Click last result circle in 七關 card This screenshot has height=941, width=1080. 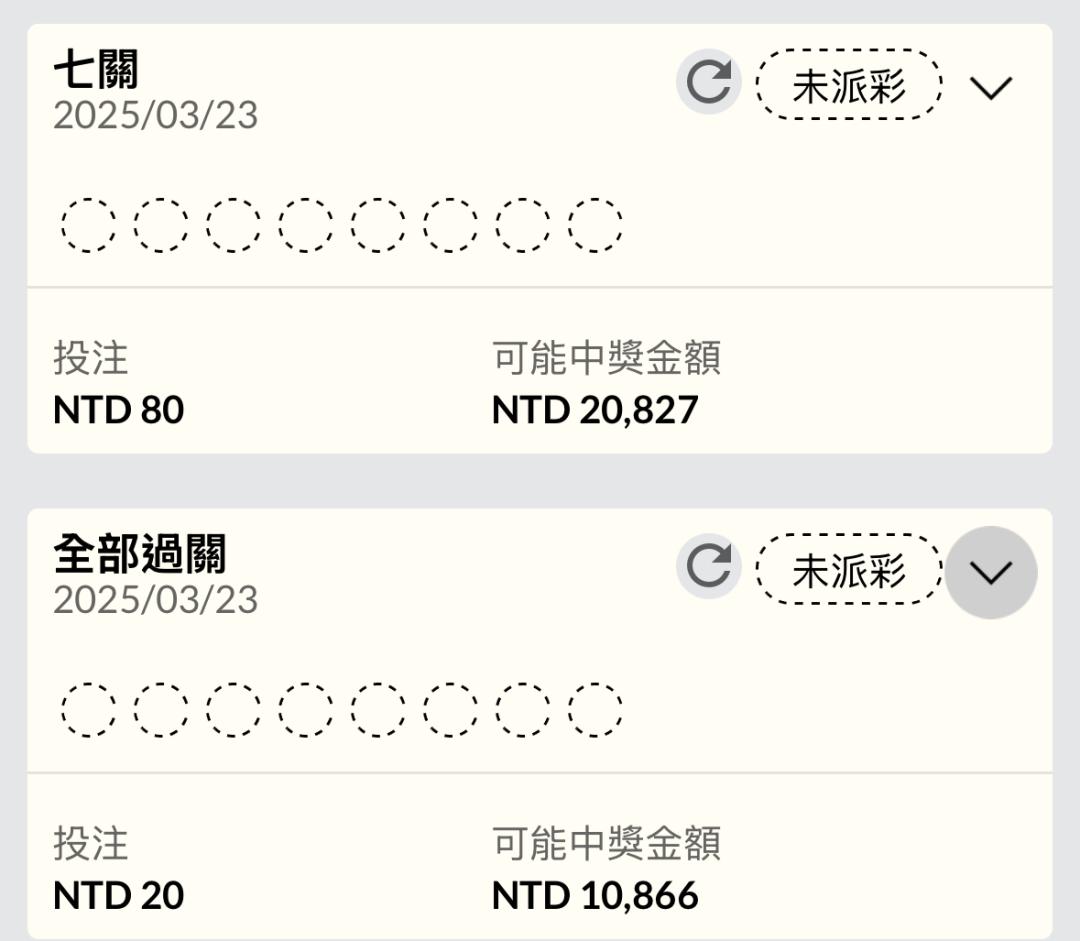pyautogui.click(x=596, y=225)
